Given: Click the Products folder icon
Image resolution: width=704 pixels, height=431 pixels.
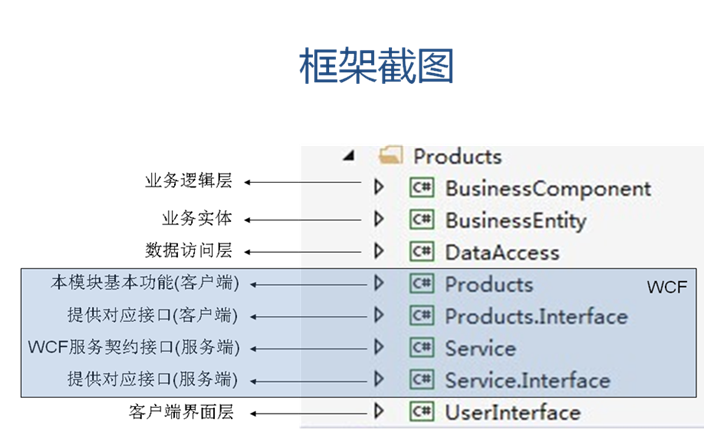Looking at the screenshot, I should coord(391,155).
